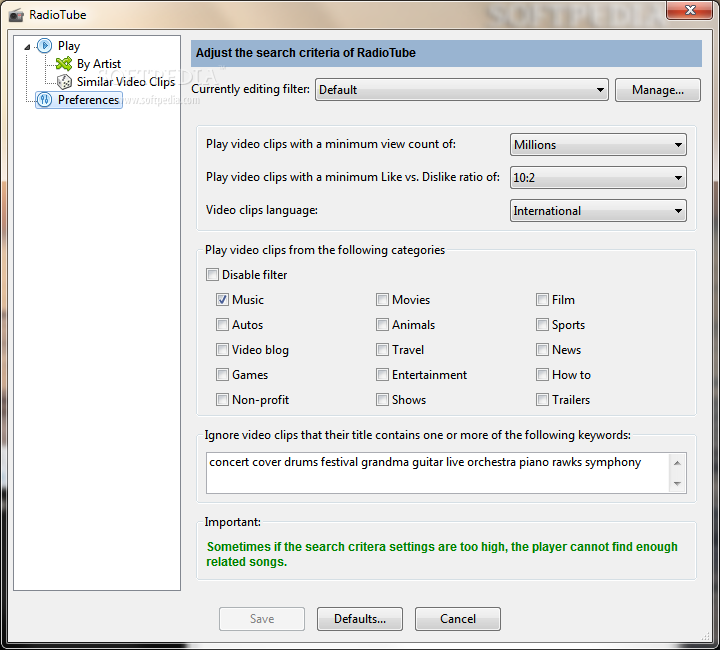Check the News category
This screenshot has width=720, height=650.
click(542, 350)
